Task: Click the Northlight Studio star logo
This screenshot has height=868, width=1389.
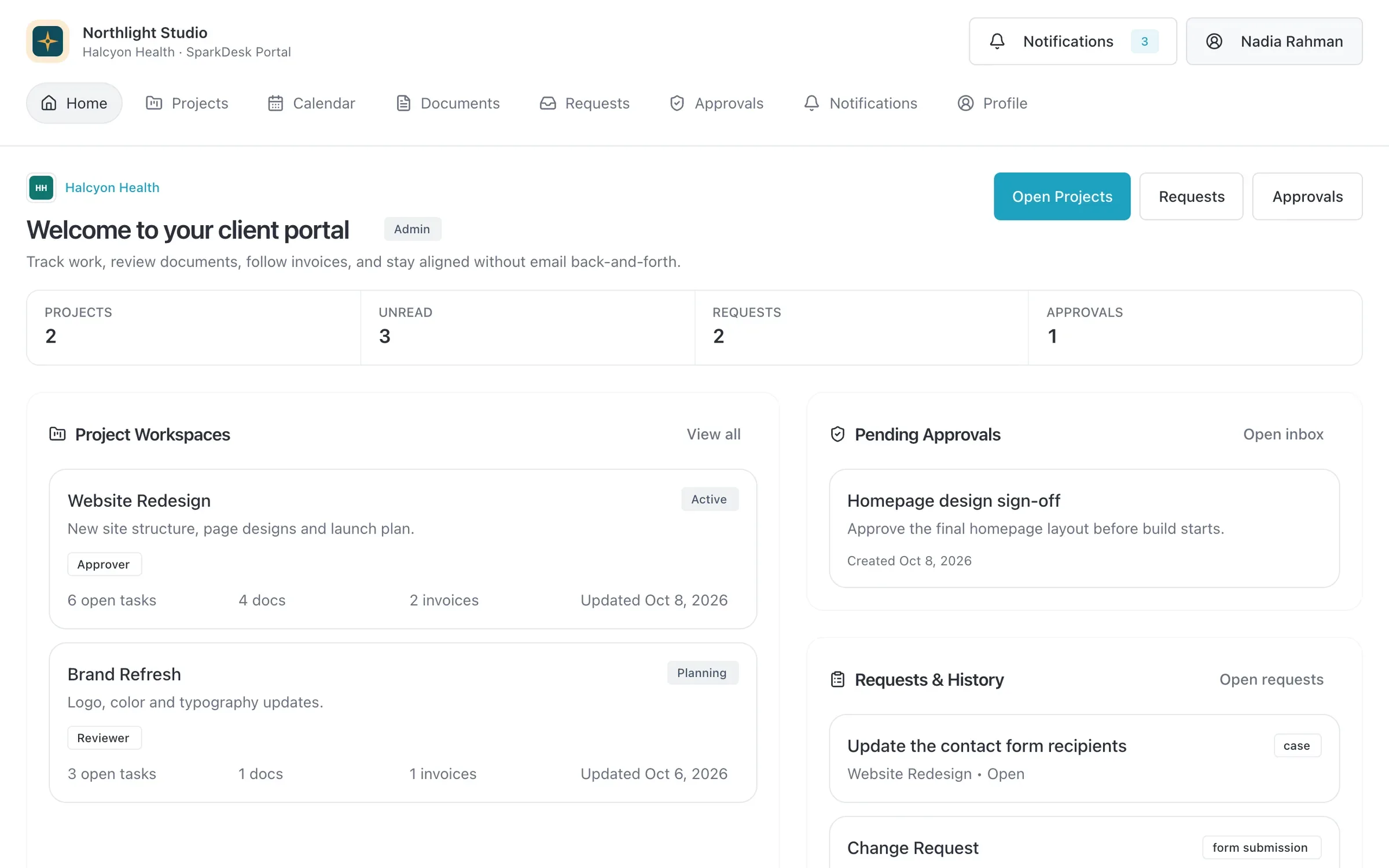Action: point(47,41)
